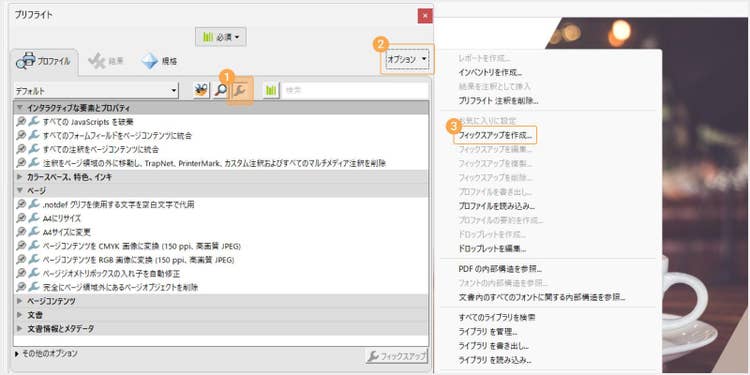Click the wrench icon beside A4にリサイズ
This screenshot has width=750, height=375.
[33, 218]
